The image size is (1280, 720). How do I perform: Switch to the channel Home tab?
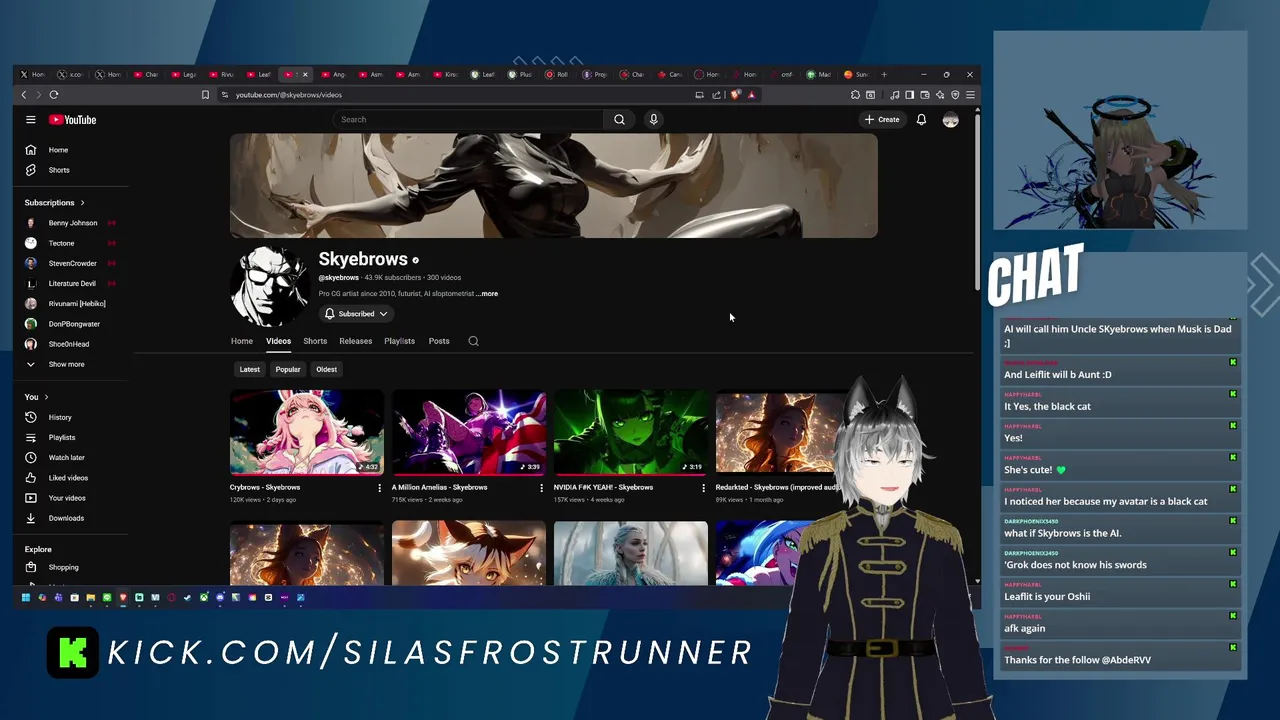tap(242, 341)
